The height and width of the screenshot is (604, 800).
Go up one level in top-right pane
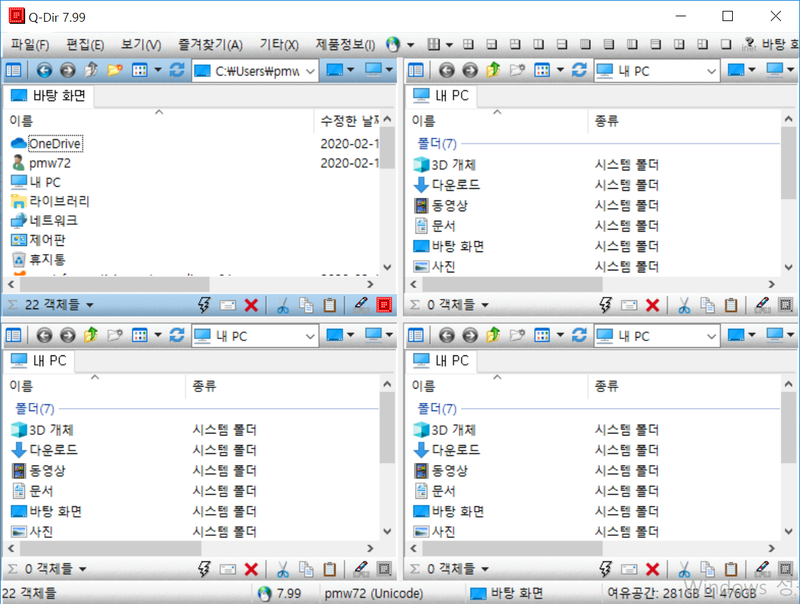[493, 70]
